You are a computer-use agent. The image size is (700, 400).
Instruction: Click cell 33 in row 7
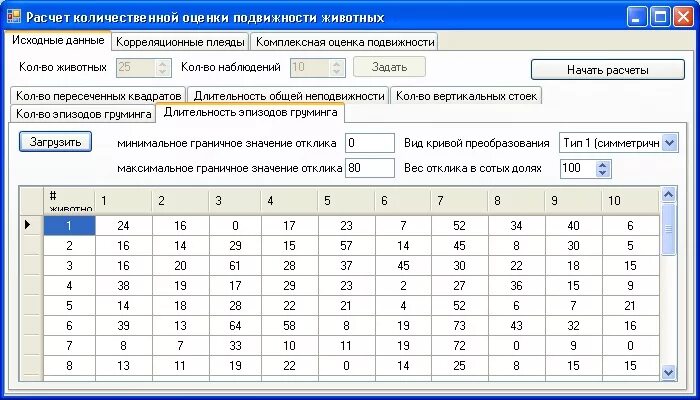[x=235, y=346]
